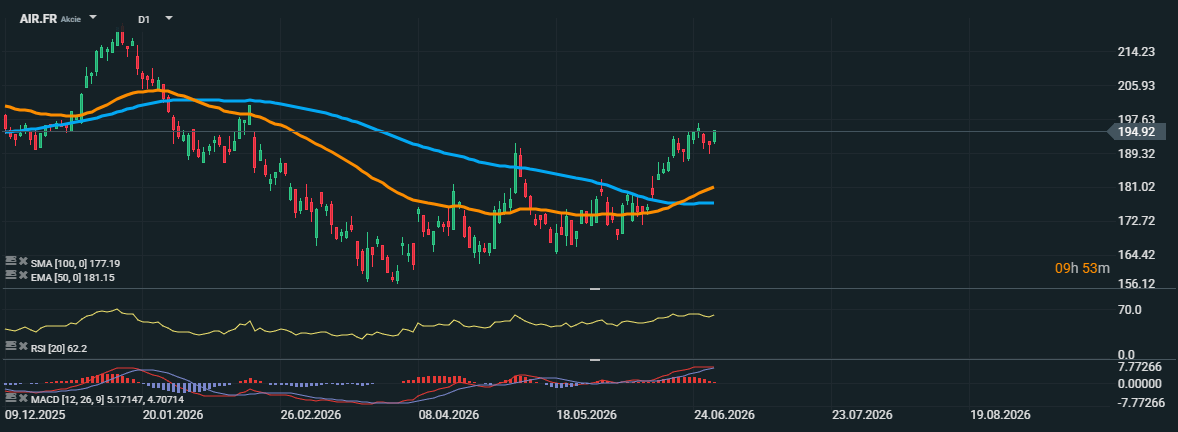Click the 164.42 price axis label
The image size is (1178, 432).
1136,255
